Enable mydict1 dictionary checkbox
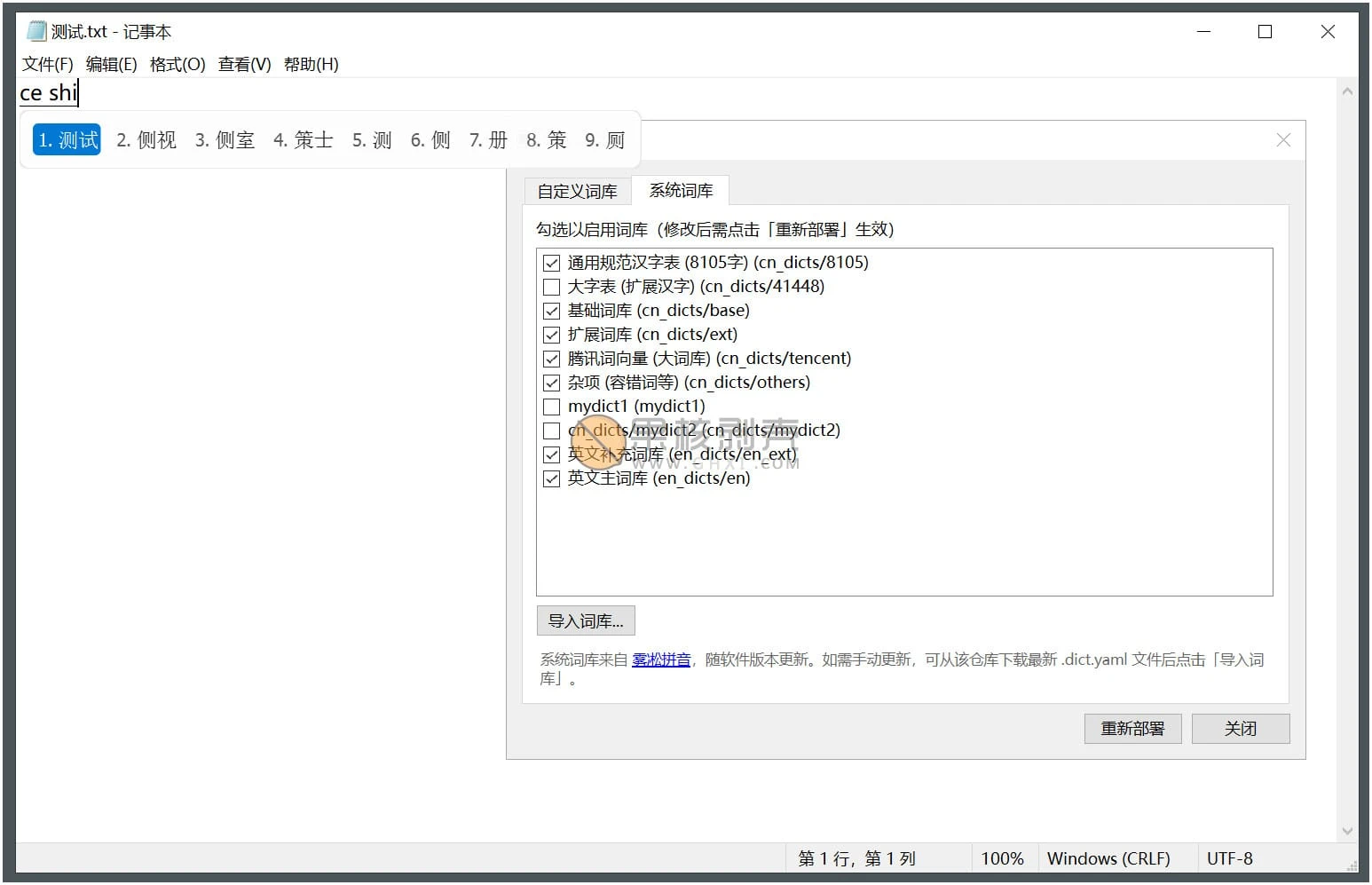The image size is (1372, 885). 551,407
